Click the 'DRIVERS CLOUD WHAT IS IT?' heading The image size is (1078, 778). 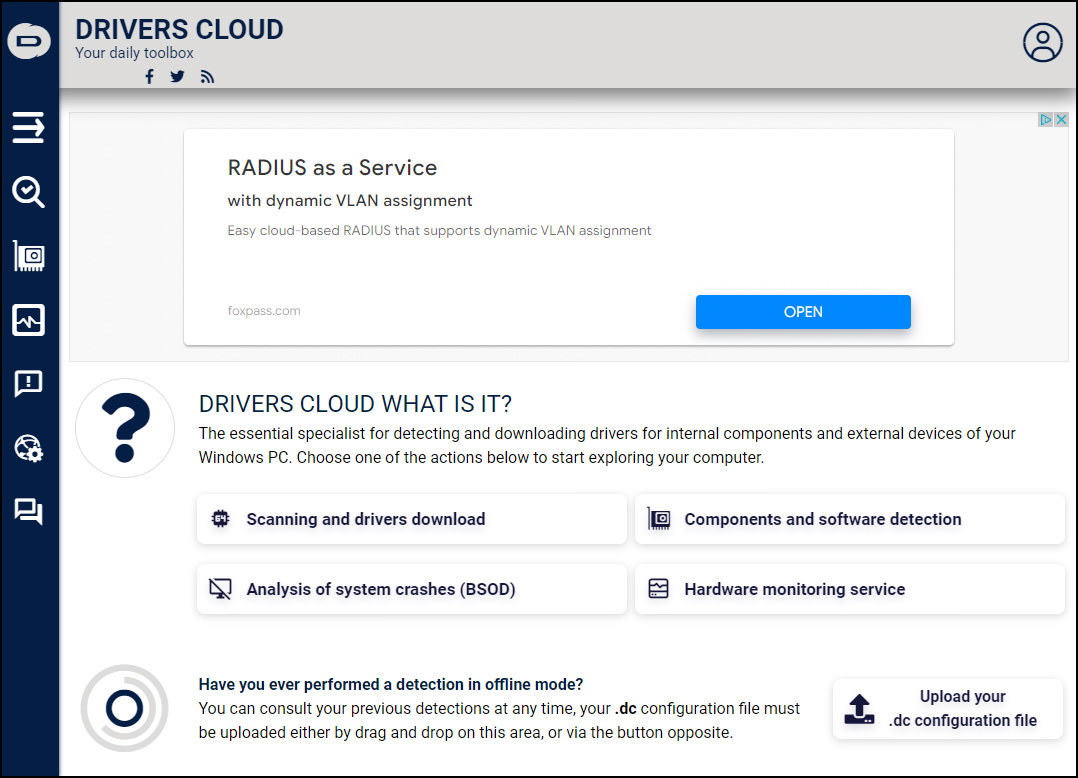(355, 403)
